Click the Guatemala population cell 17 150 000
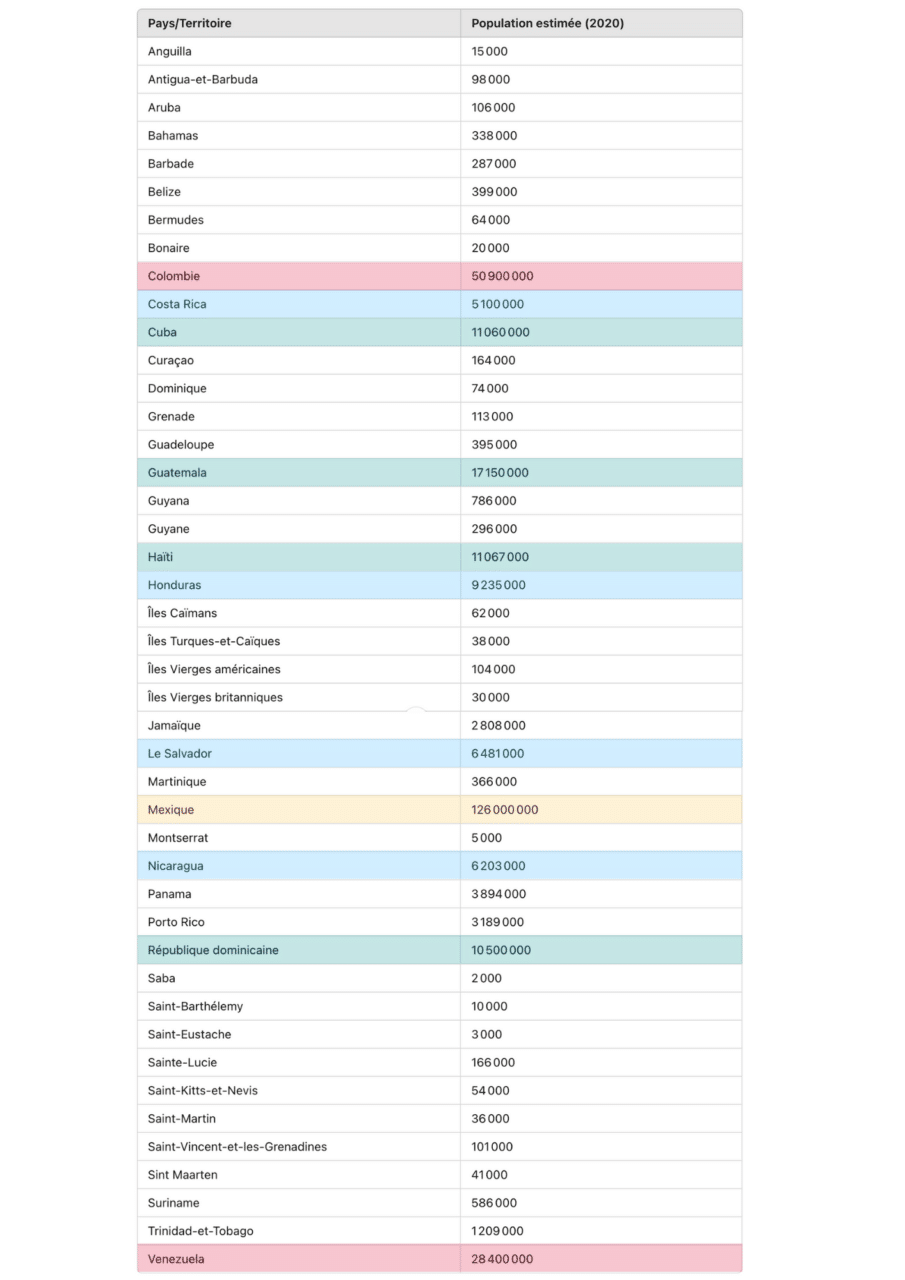The height and width of the screenshot is (1280, 905). pyautogui.click(x=500, y=473)
